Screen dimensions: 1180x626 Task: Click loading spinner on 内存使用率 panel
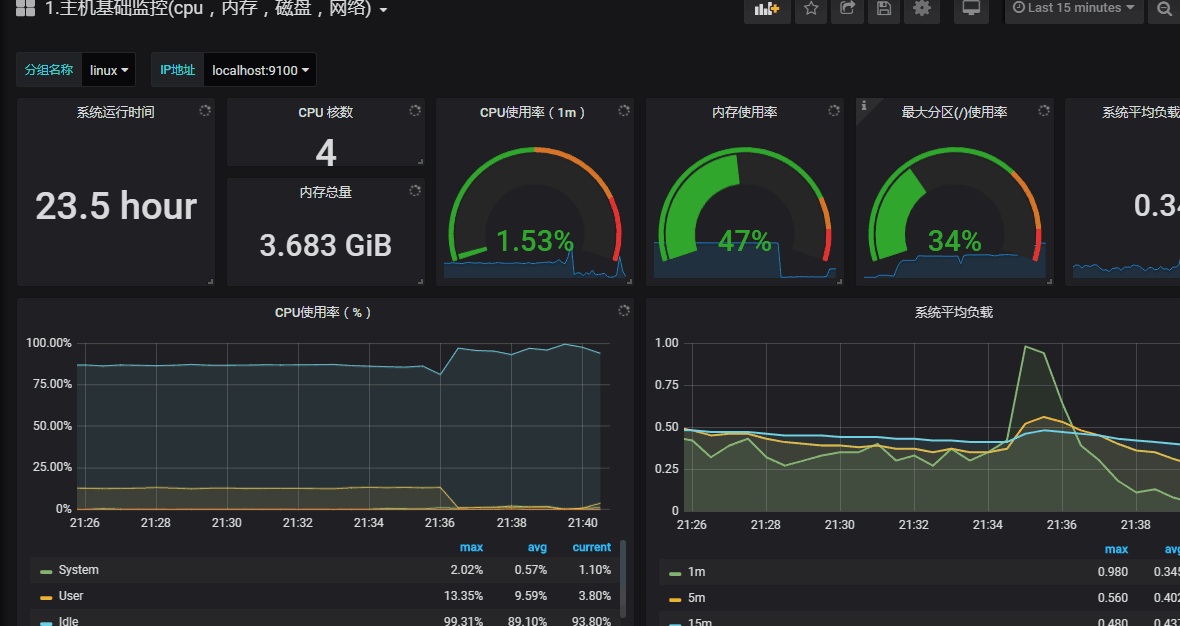coord(834,111)
